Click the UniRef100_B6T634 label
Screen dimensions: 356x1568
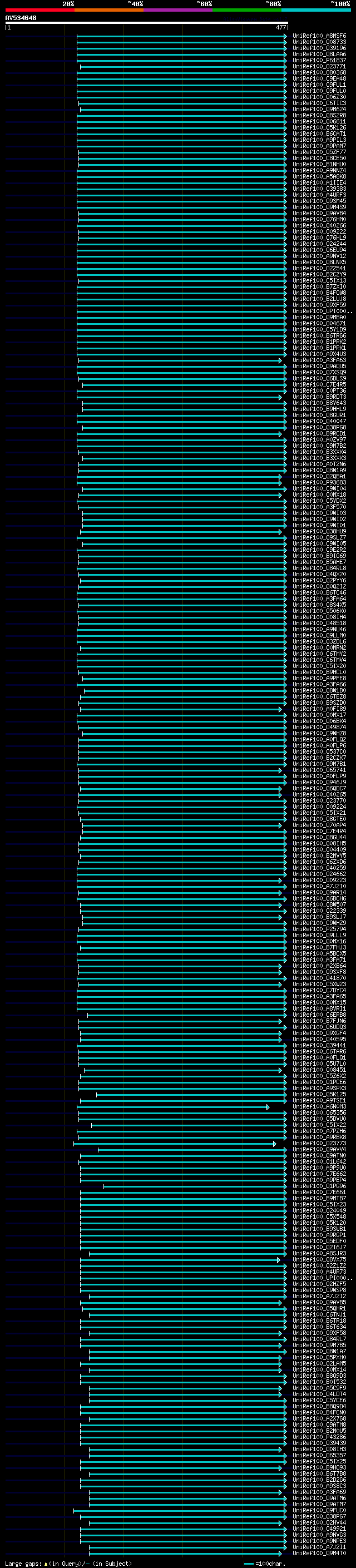click(x=319, y=1327)
